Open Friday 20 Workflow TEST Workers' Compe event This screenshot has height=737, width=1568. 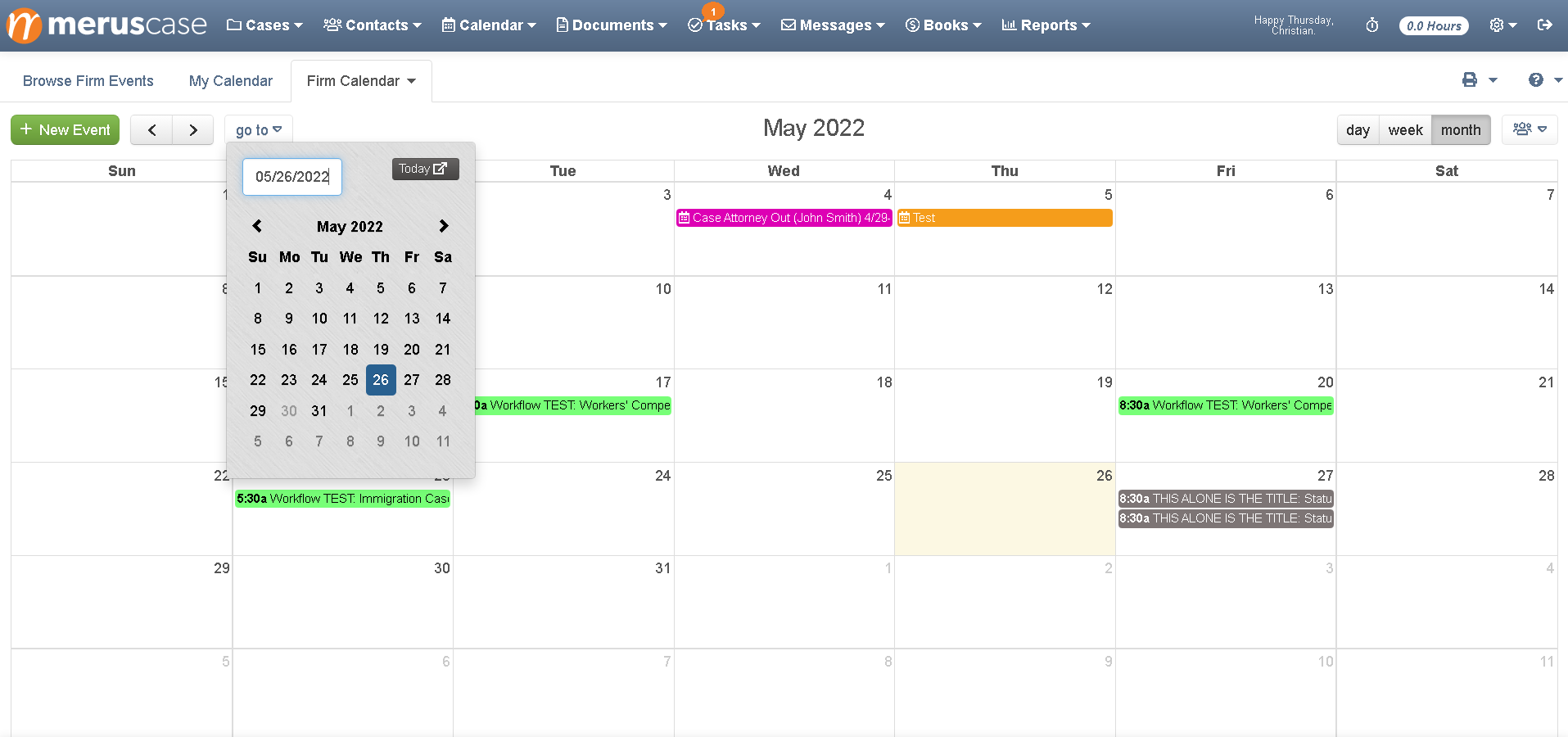(x=1226, y=405)
